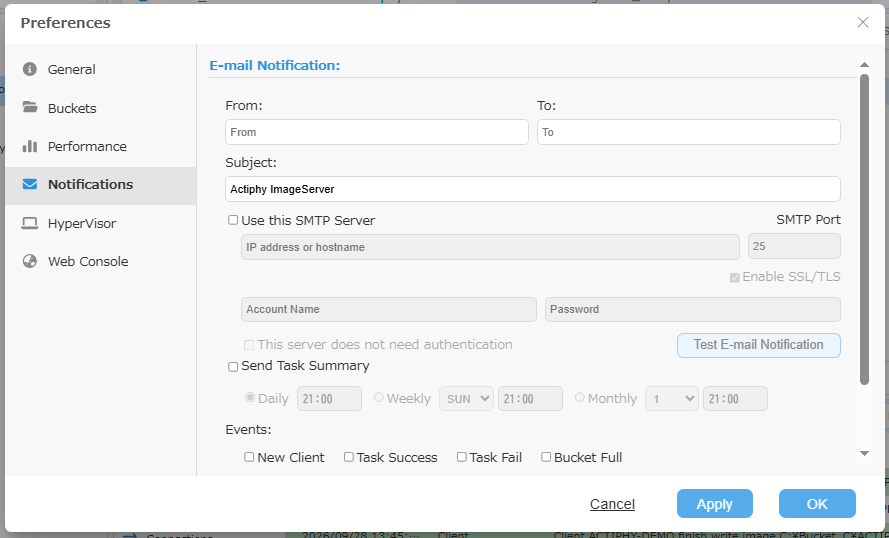Click the Buckets folder icon

pos(29,107)
